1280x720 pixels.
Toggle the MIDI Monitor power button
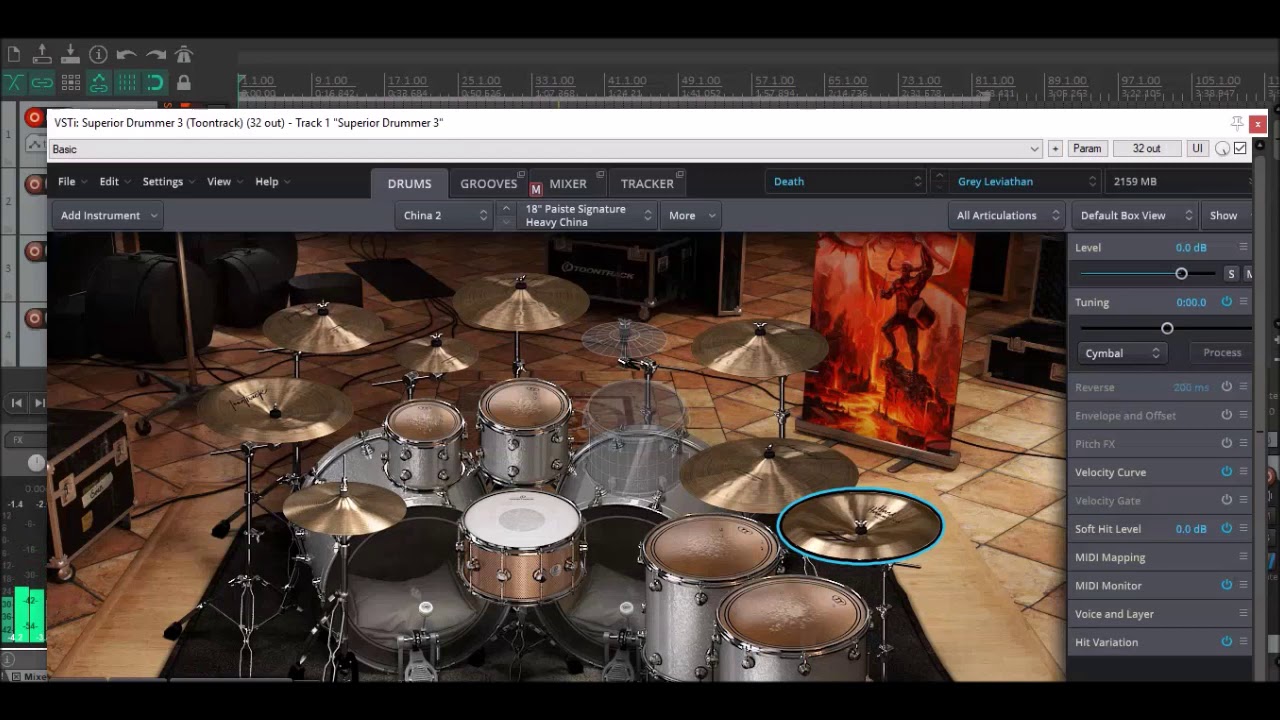click(x=1226, y=585)
